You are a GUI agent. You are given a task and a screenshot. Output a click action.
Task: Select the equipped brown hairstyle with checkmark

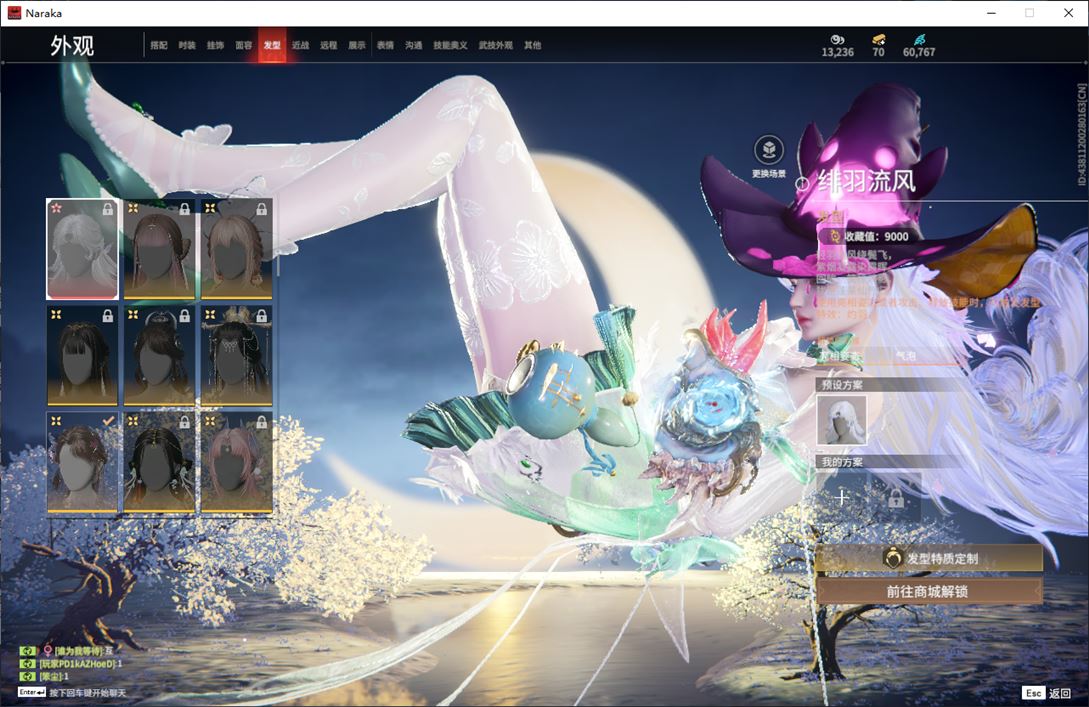(83, 463)
